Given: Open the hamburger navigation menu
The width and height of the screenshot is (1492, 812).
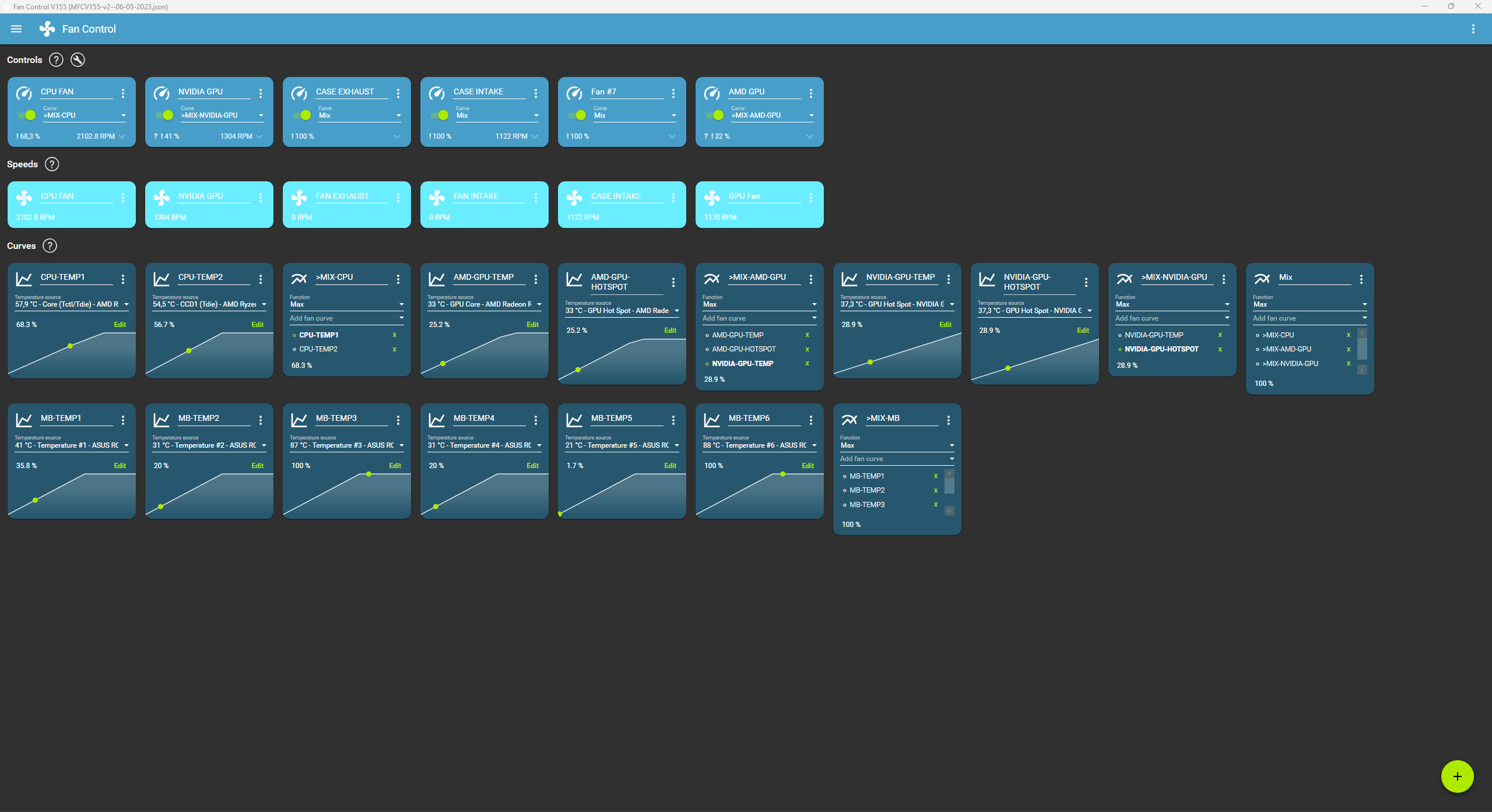Looking at the screenshot, I should tap(16, 29).
